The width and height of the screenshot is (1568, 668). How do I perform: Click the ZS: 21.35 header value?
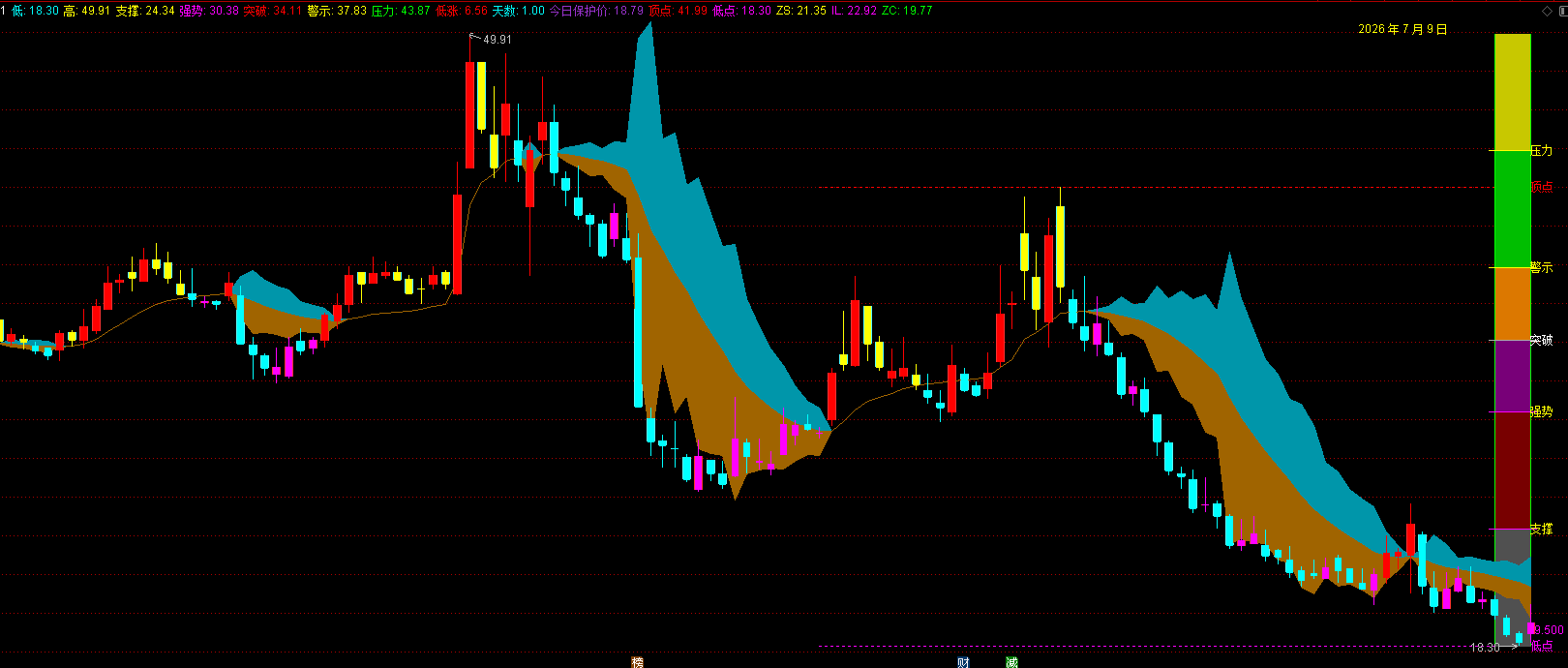[801, 11]
